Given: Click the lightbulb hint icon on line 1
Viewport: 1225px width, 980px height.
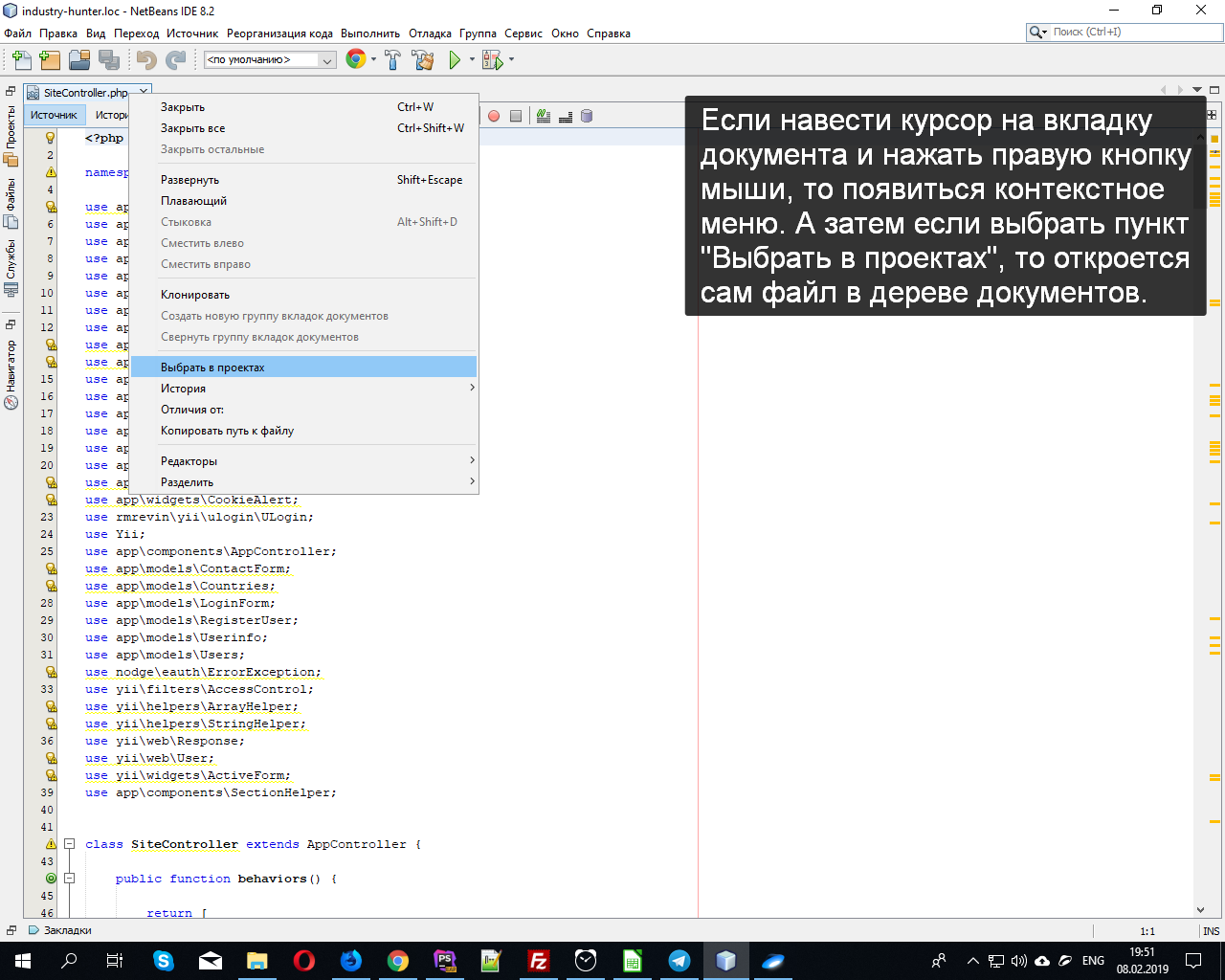Looking at the screenshot, I should (x=51, y=138).
